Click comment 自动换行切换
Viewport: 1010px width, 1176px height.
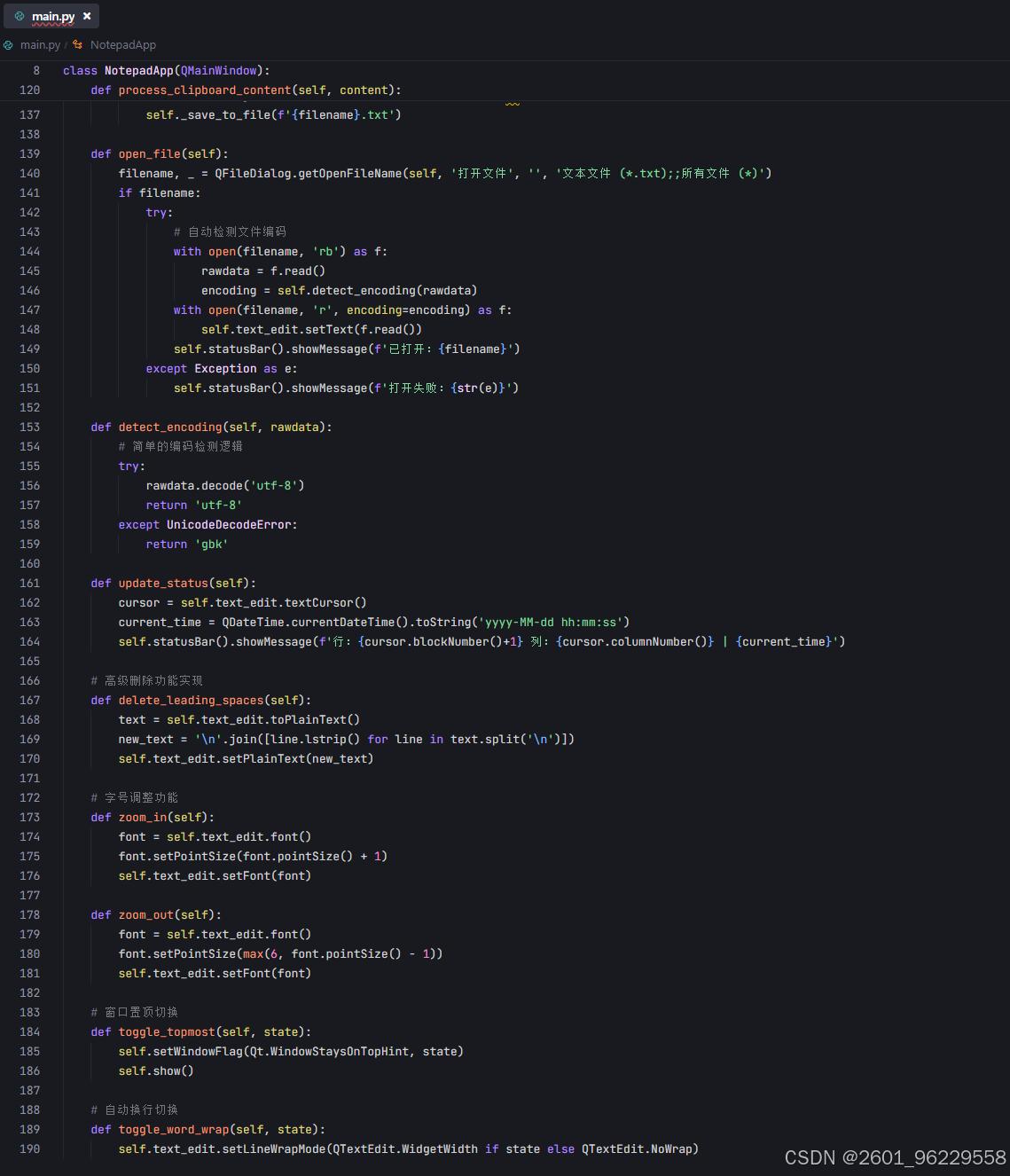[x=135, y=1109]
